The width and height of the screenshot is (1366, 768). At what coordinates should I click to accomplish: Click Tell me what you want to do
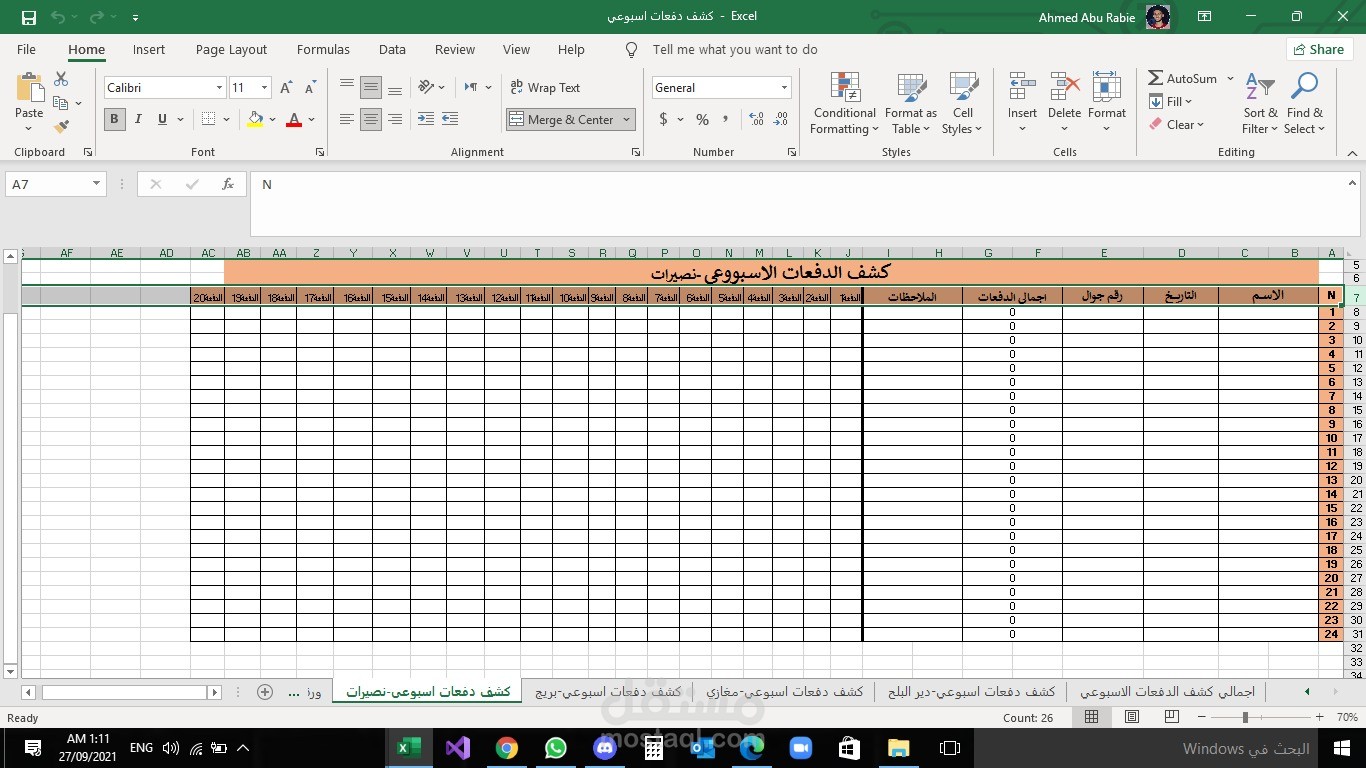[x=735, y=49]
